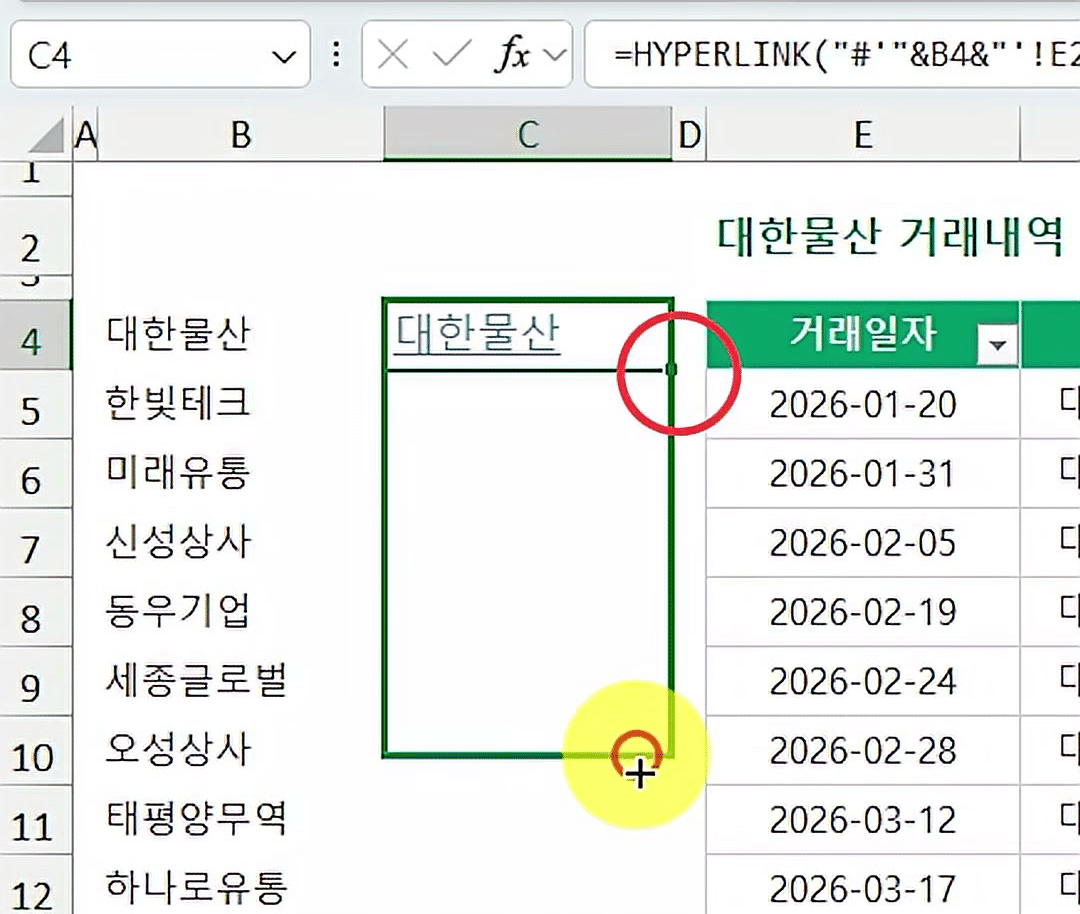Viewport: 1080px width, 914px height.
Task: Select column E header
Action: pyautogui.click(x=863, y=135)
